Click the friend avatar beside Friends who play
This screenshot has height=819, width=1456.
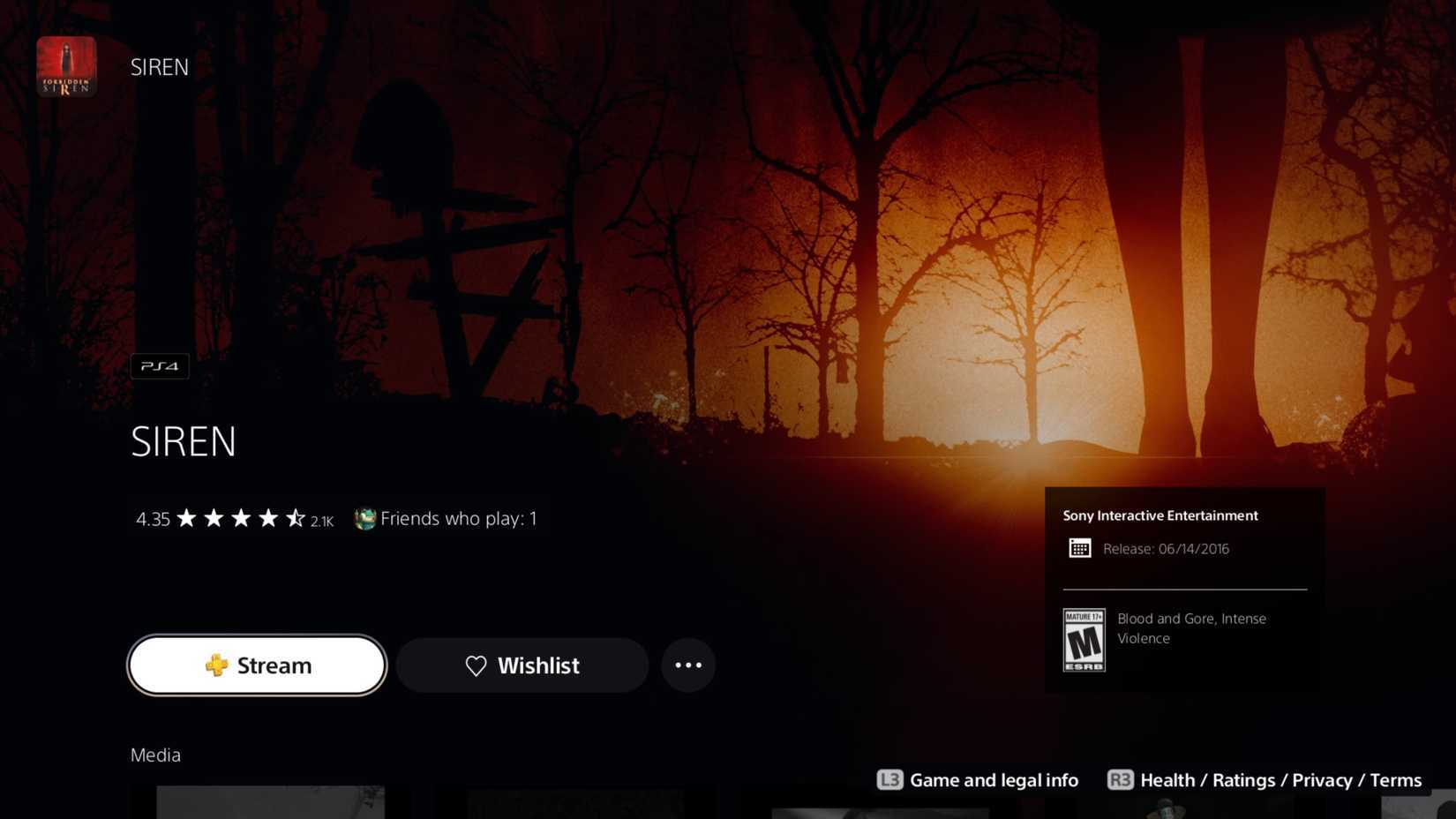tap(364, 519)
